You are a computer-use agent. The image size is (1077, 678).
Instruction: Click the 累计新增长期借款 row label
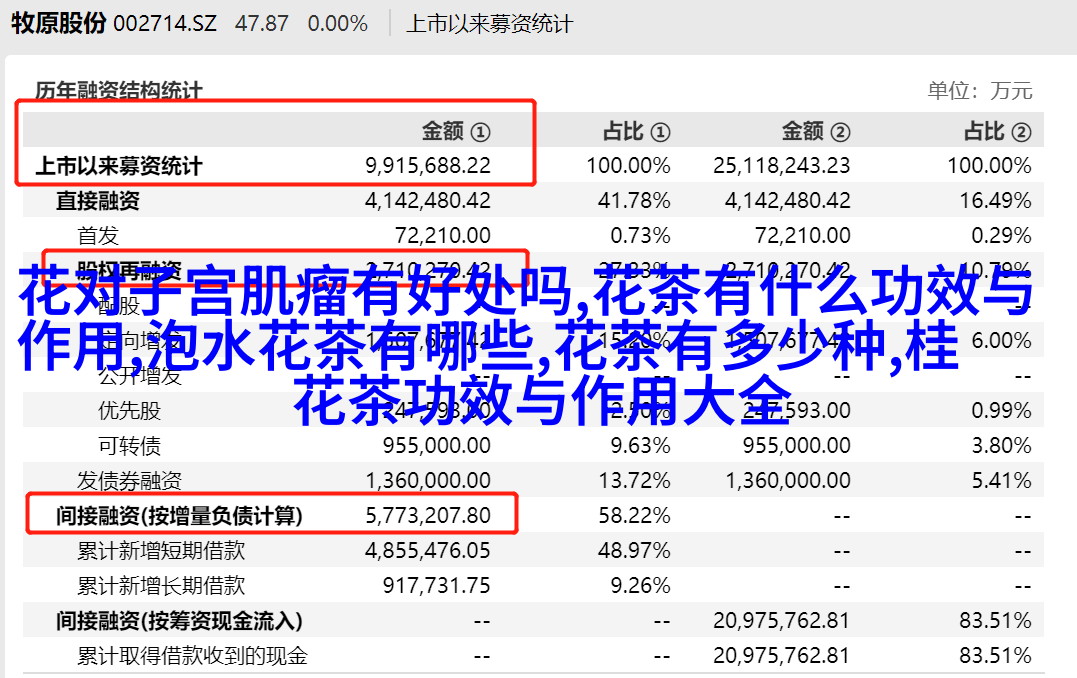[x=160, y=586]
